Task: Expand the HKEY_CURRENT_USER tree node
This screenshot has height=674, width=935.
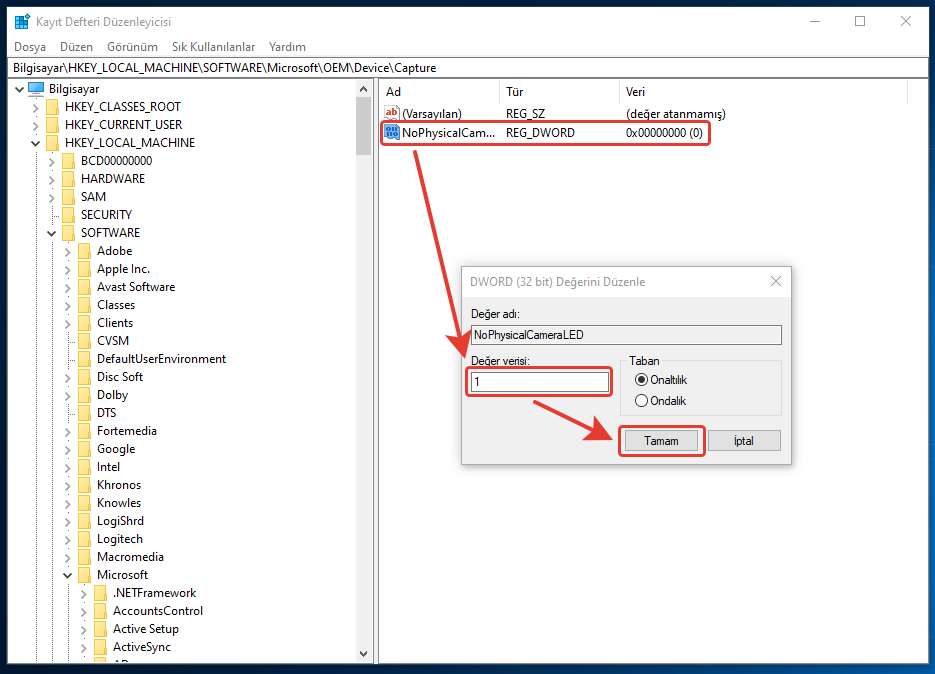Action: tap(36, 125)
